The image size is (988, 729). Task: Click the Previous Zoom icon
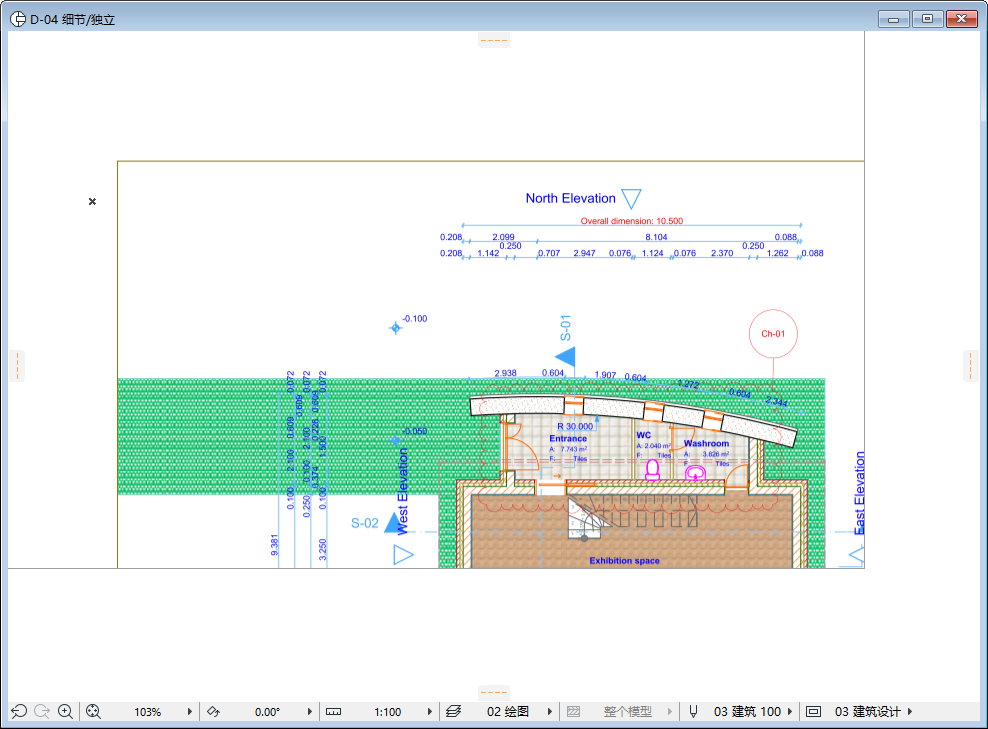(18, 711)
